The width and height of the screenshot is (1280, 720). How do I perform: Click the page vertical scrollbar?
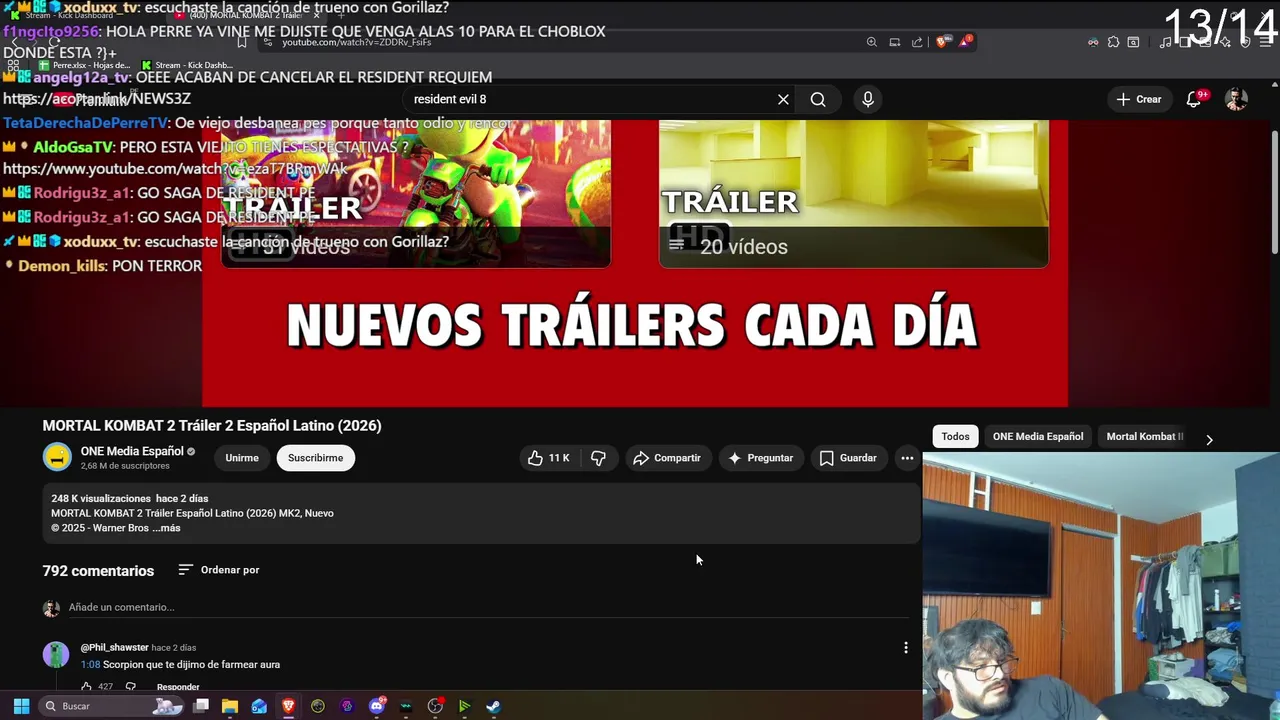click(x=1274, y=190)
